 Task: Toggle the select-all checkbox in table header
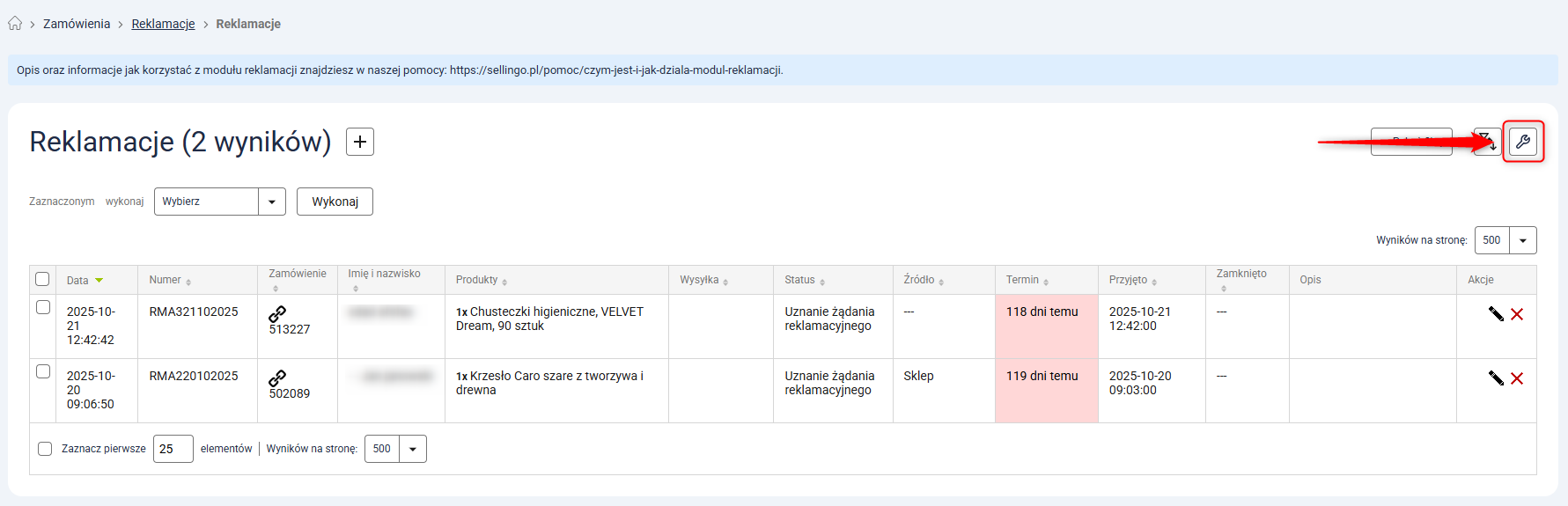point(42,279)
